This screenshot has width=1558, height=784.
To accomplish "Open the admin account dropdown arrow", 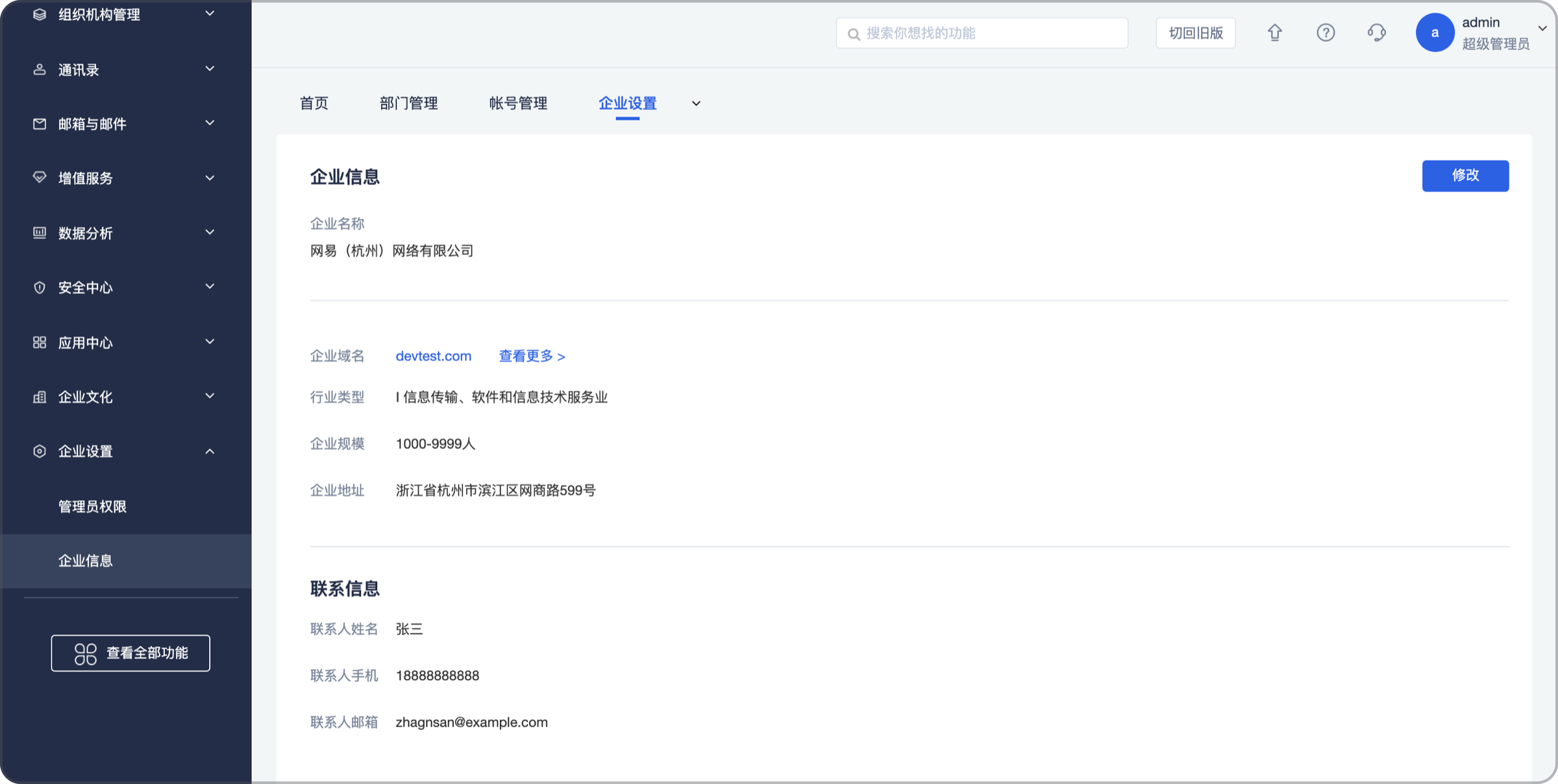I will click(1542, 29).
